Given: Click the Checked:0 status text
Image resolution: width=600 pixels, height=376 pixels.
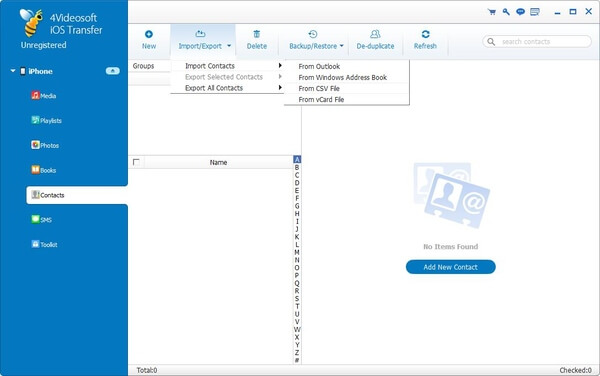Looking at the screenshot, I should tap(576, 370).
